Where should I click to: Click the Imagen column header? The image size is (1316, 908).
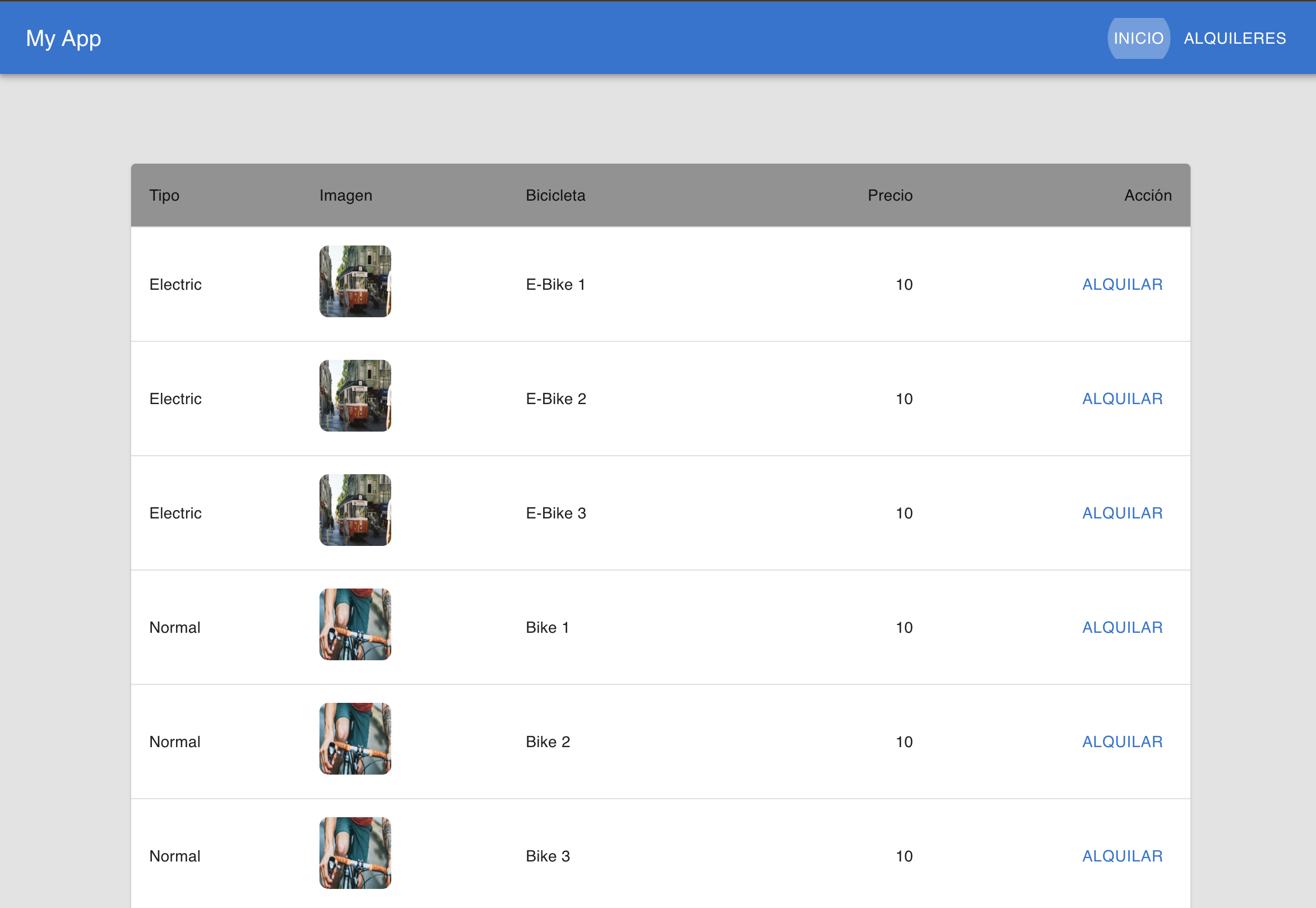[x=345, y=195]
